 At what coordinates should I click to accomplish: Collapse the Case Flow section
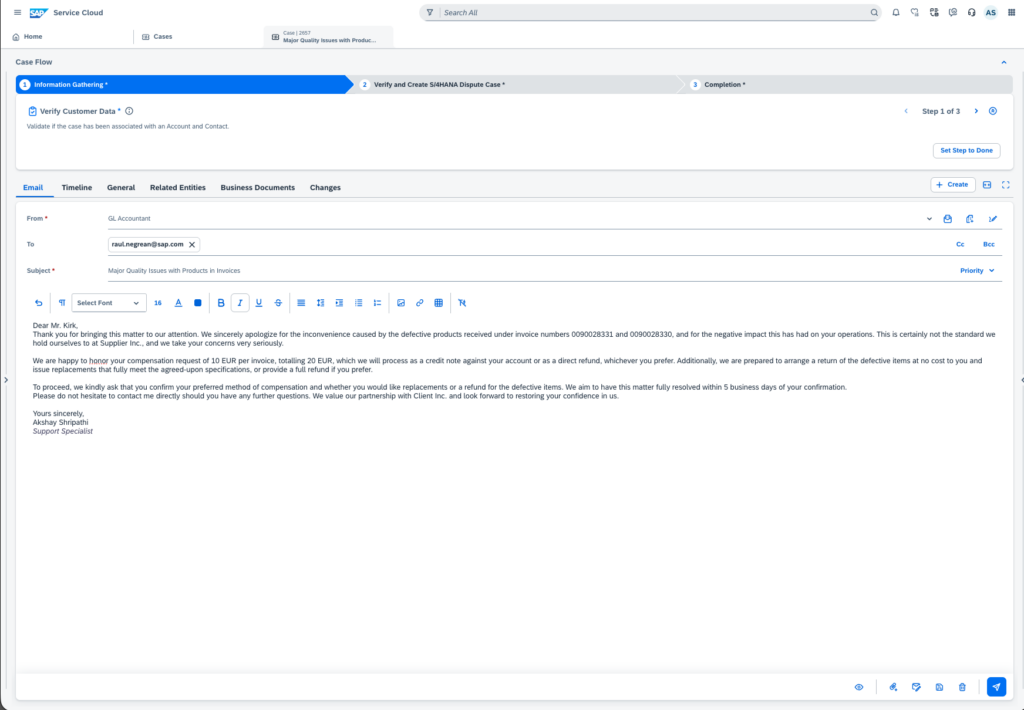[x=1004, y=62]
